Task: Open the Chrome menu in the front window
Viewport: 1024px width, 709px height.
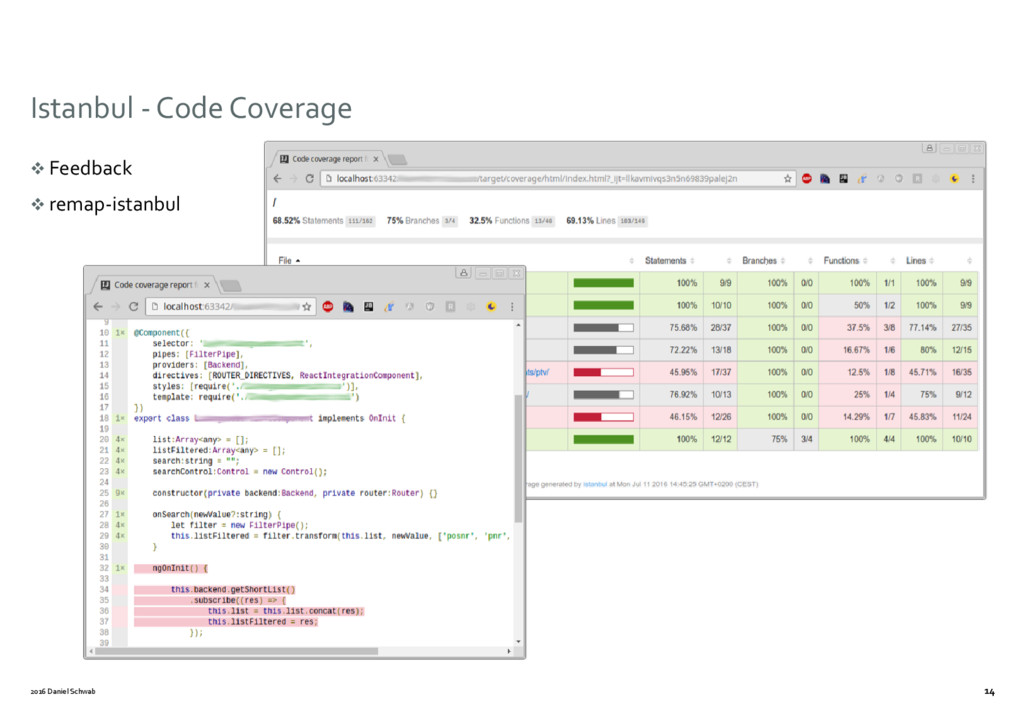Action: (x=512, y=306)
